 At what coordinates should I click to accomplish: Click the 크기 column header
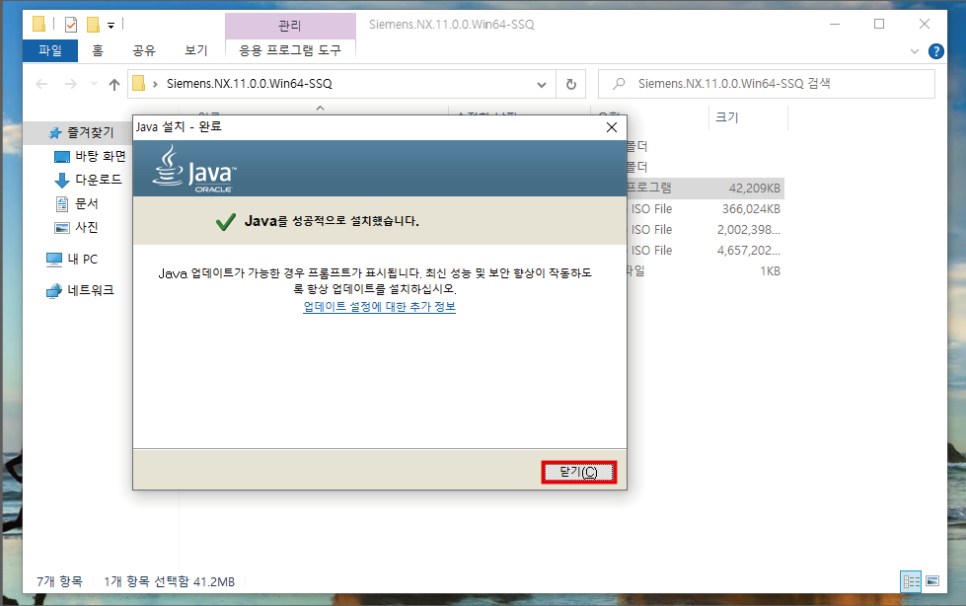pyautogui.click(x=726, y=117)
